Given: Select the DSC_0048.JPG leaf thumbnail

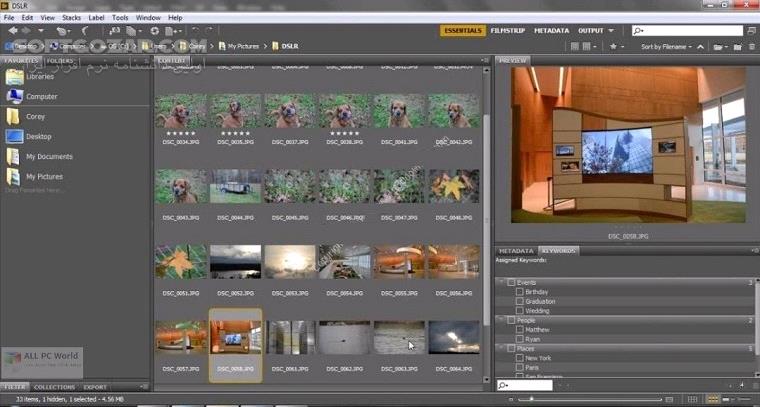Looking at the screenshot, I should (x=454, y=187).
